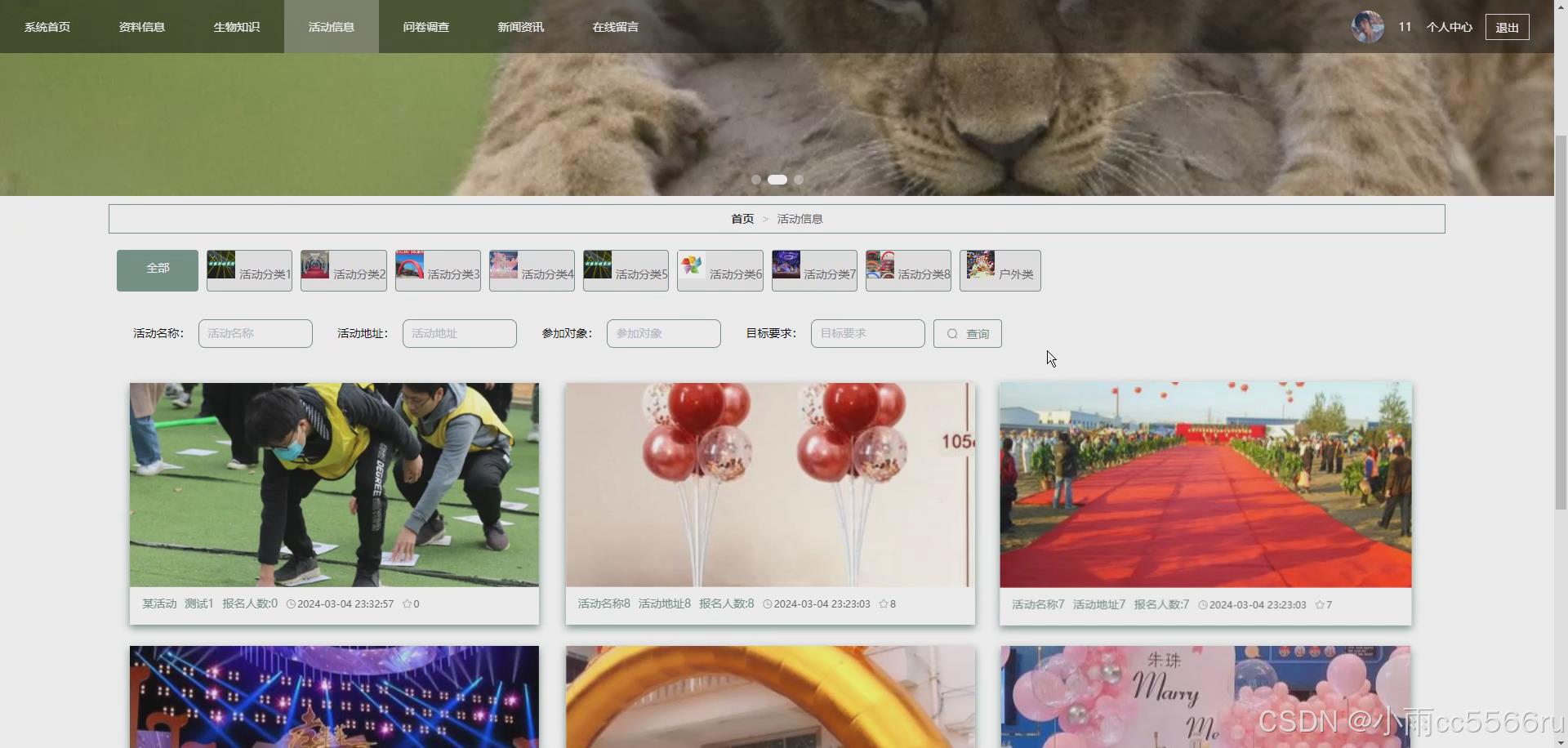The image size is (1568, 748).
Task: Click the star icon with count 7
Action: coord(1320,605)
